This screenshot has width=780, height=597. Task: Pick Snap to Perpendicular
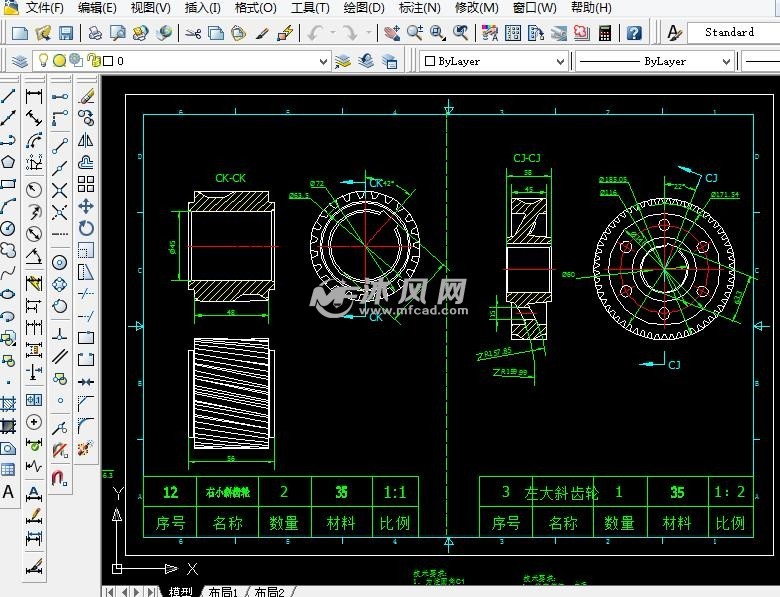(60, 334)
